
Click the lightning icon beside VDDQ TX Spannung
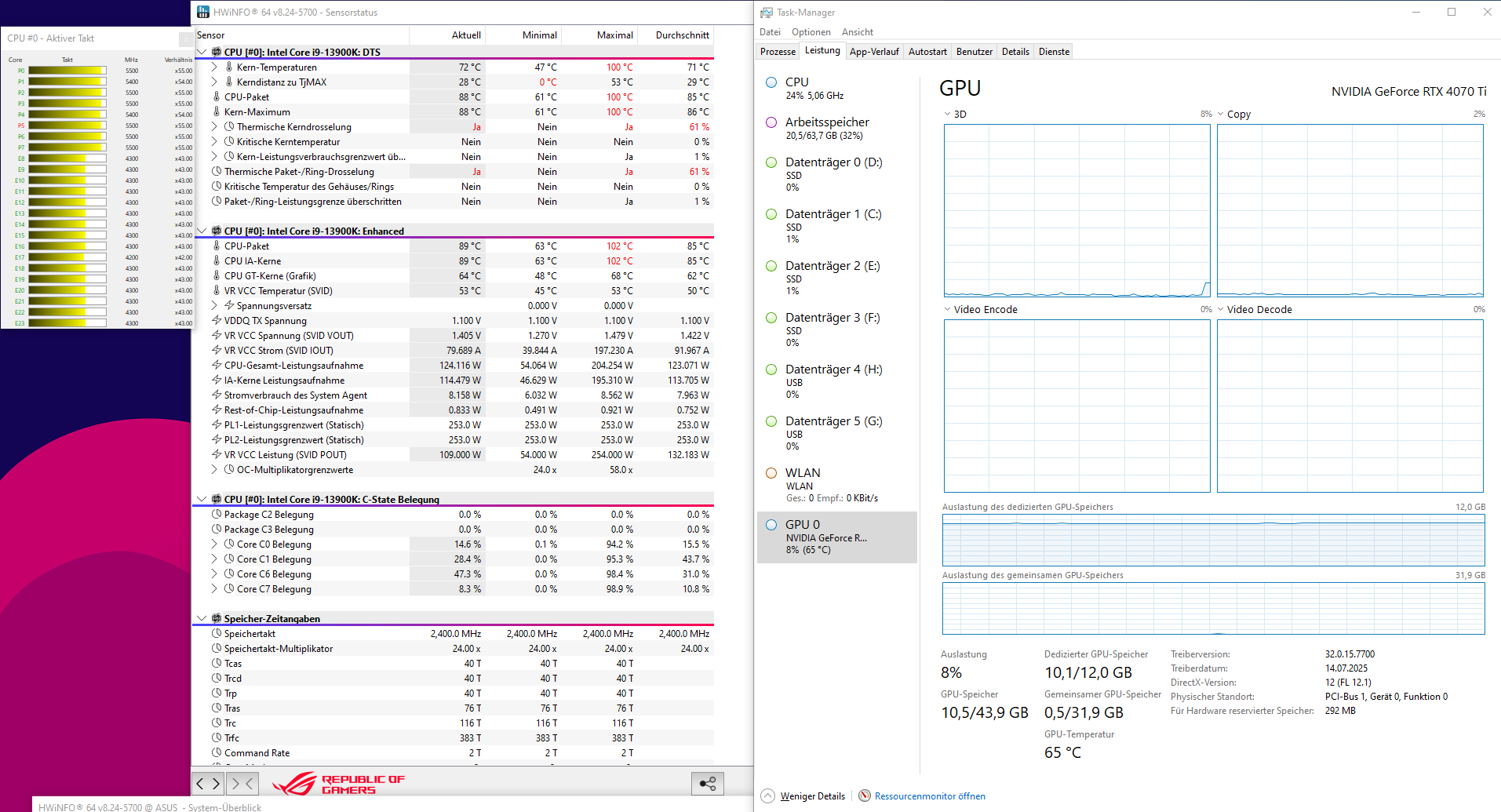point(217,320)
